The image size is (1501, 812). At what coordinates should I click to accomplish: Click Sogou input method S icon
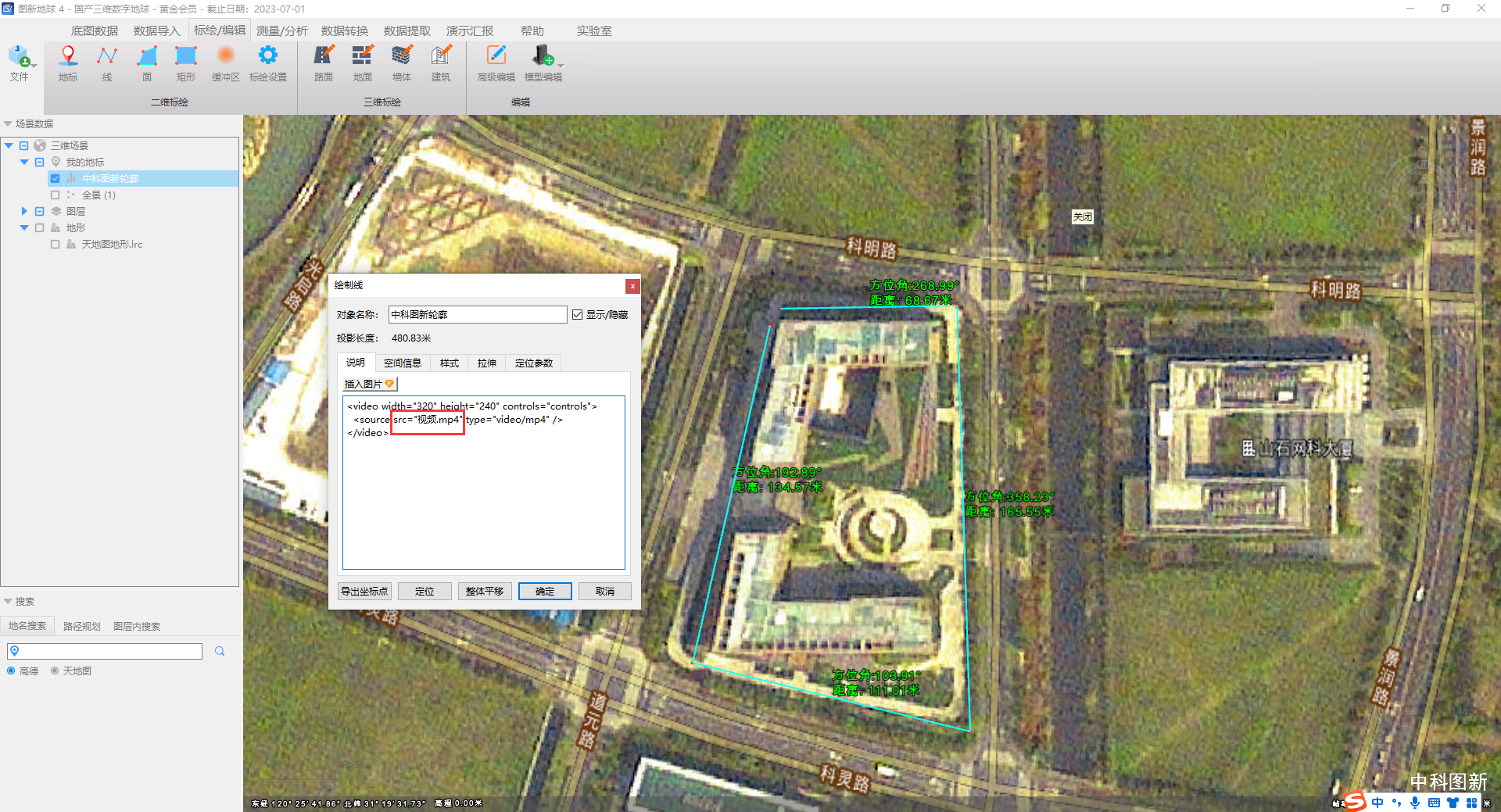coord(1355,802)
